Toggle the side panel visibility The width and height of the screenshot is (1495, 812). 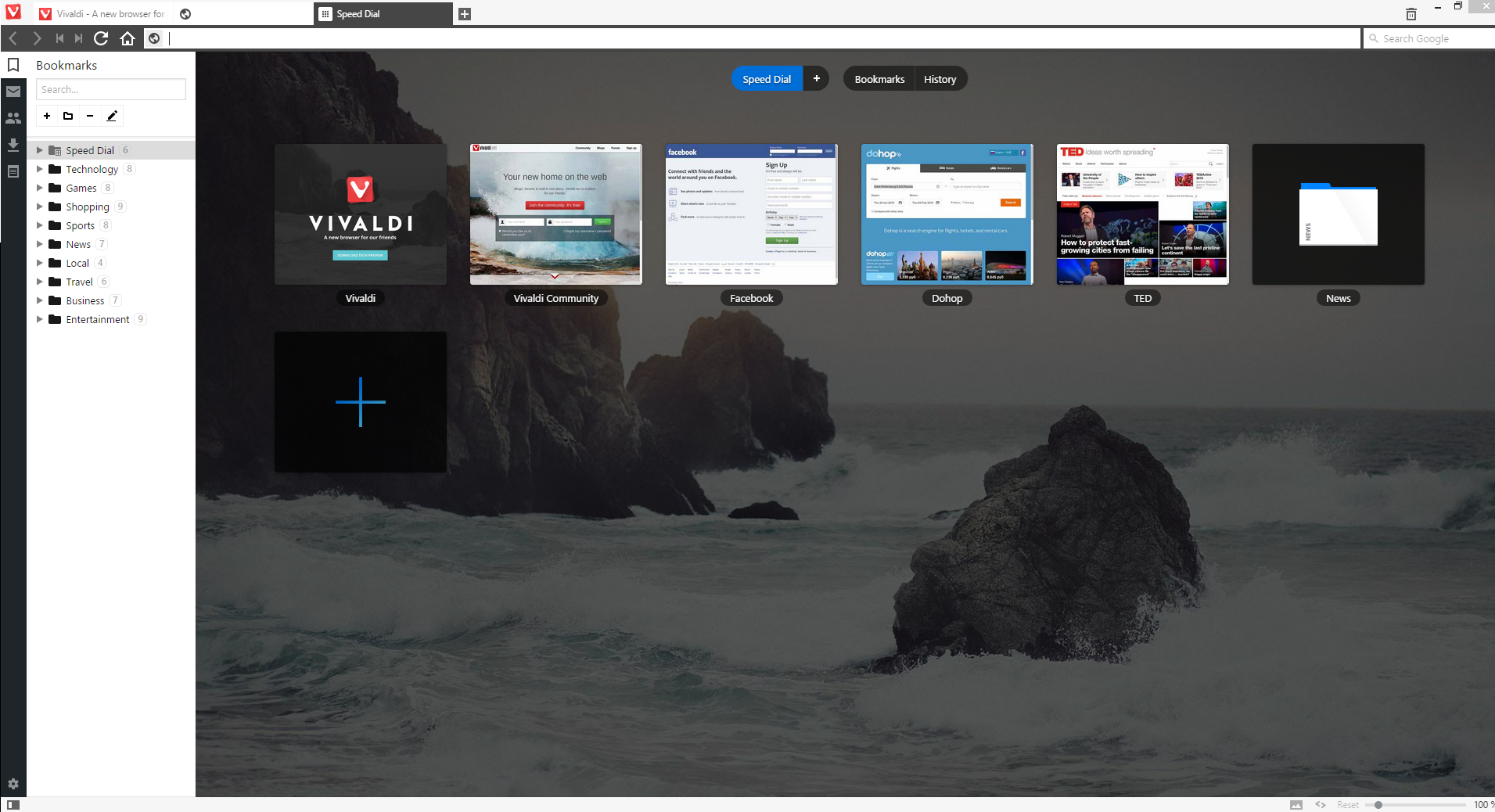click(x=13, y=804)
